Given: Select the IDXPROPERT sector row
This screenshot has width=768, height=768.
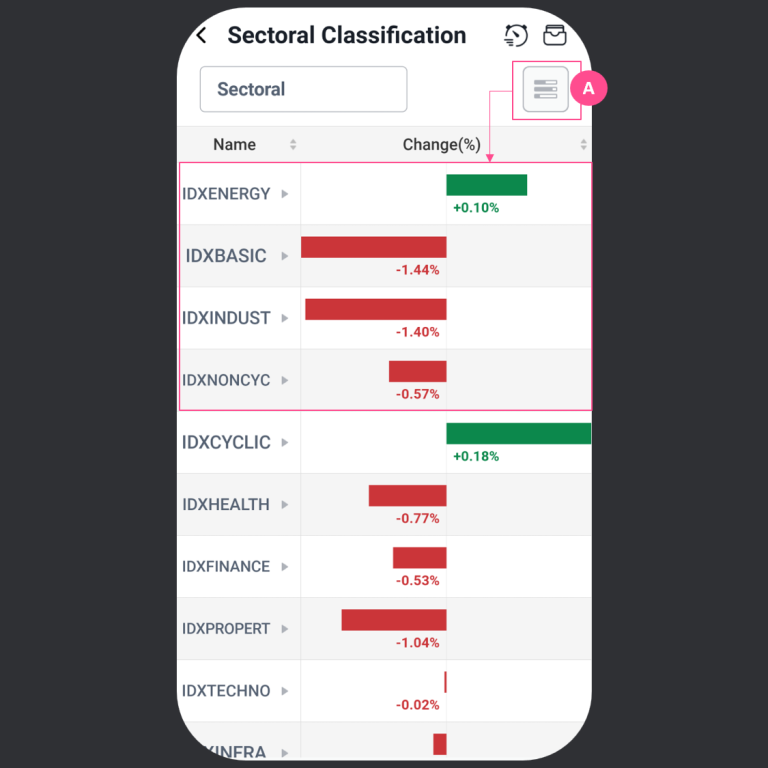Looking at the screenshot, I should [227, 629].
